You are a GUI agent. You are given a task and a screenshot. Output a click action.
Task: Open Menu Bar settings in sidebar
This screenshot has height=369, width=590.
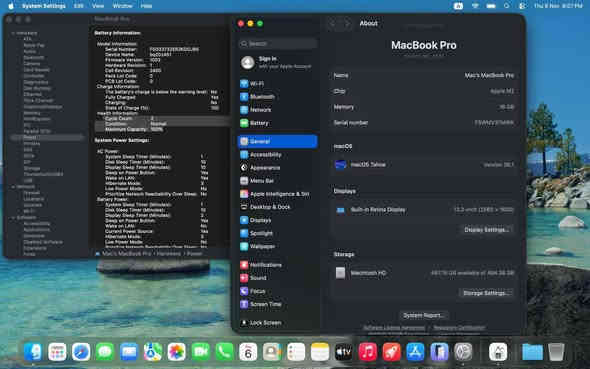click(278, 181)
